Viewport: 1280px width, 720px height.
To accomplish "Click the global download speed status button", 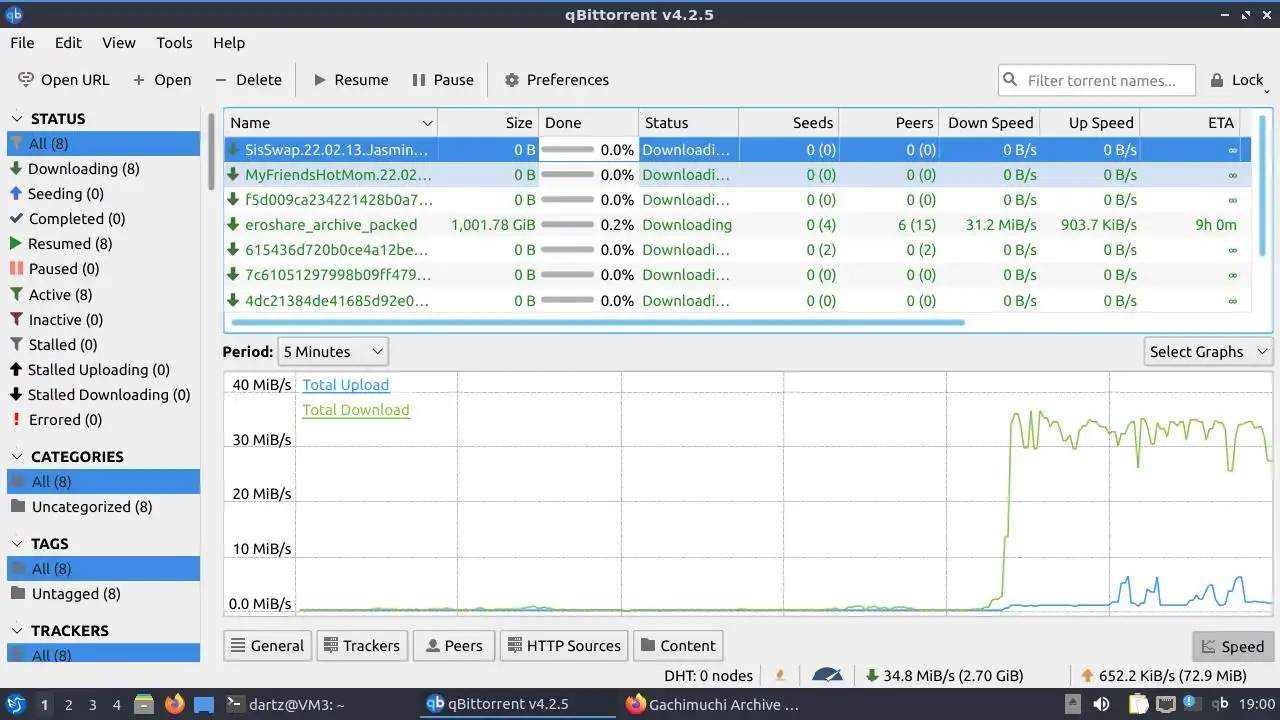I will (x=945, y=676).
